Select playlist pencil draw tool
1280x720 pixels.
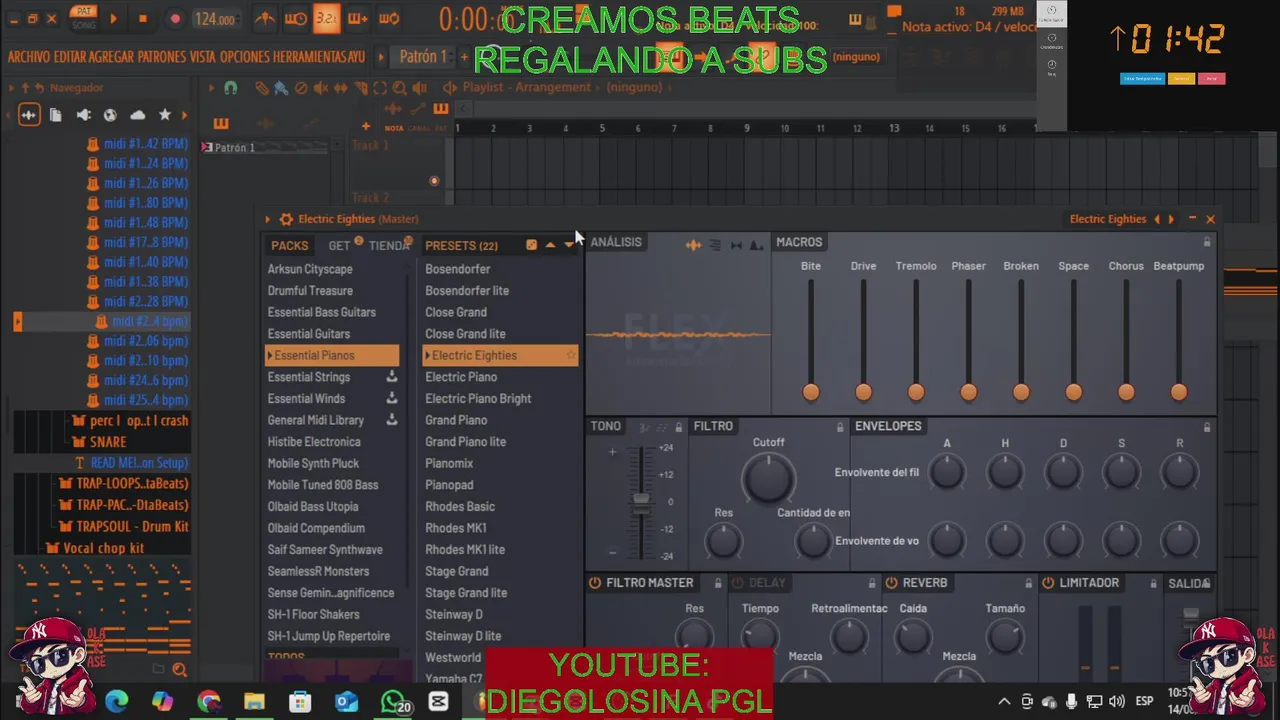[x=262, y=88]
